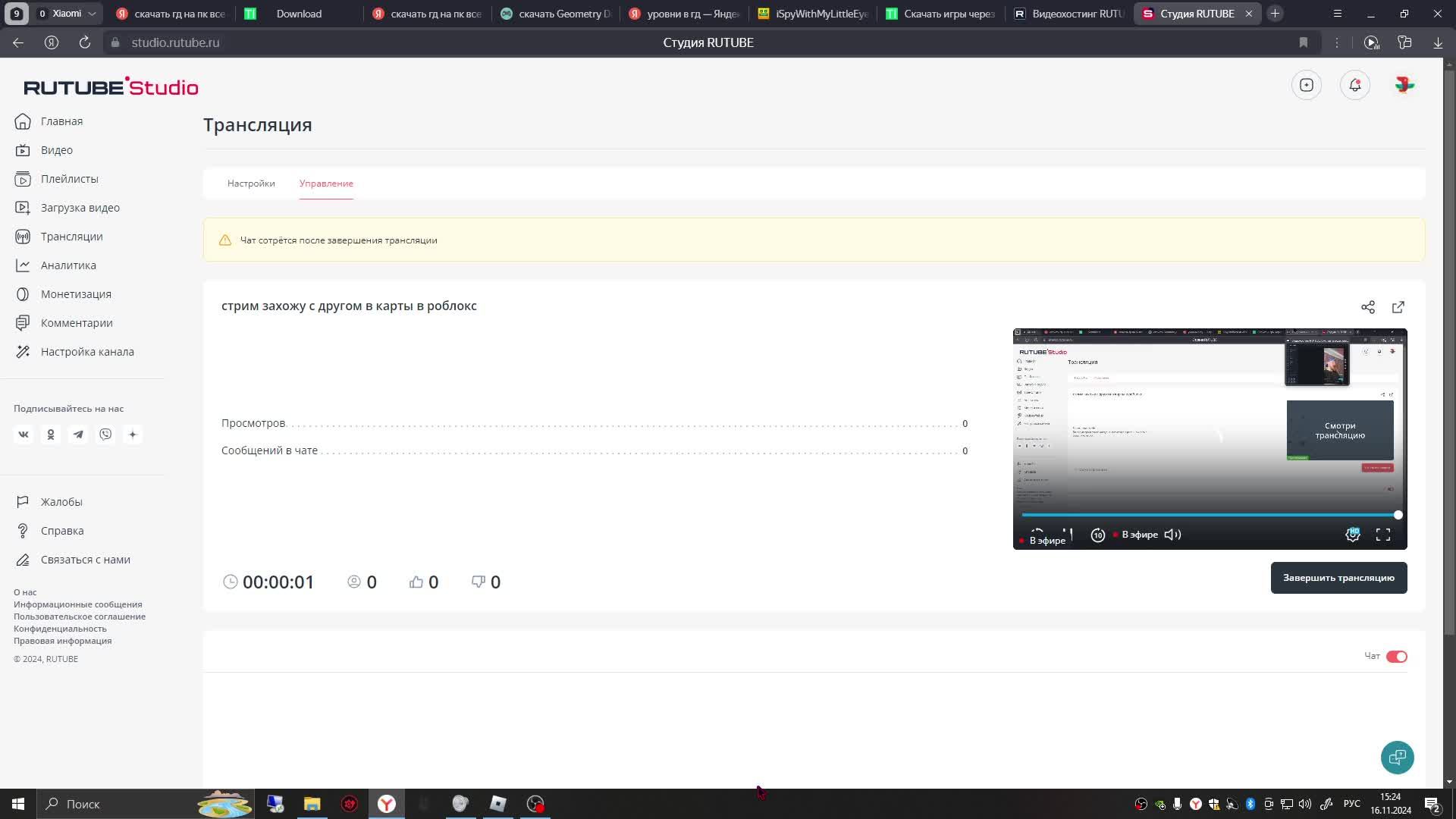Switch to the Настройки tab
This screenshot has height=819, width=1456.
point(251,184)
